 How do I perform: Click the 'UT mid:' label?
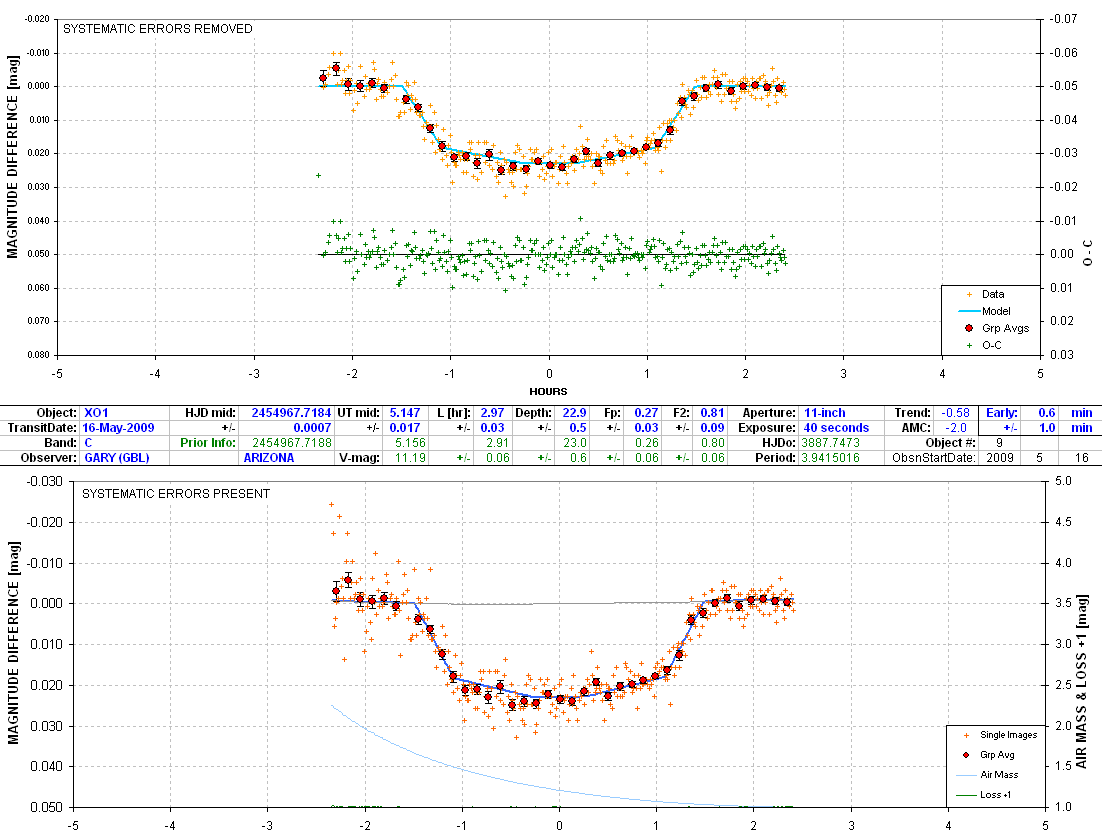pos(359,413)
